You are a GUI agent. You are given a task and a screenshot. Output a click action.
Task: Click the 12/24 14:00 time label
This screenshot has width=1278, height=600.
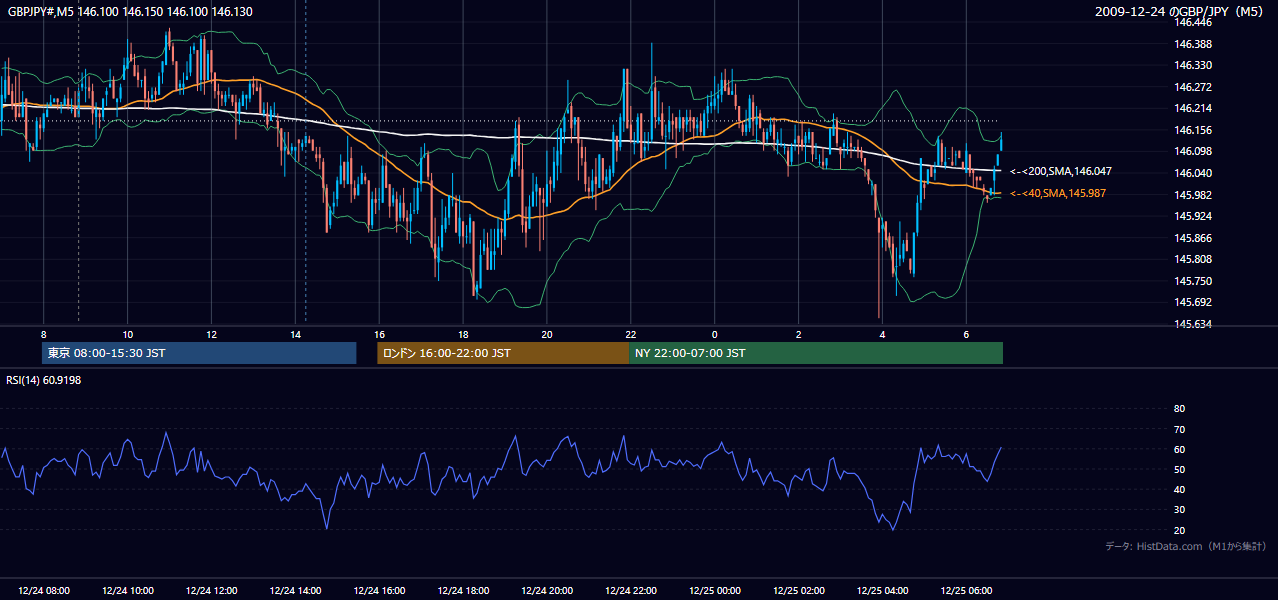(x=296, y=591)
